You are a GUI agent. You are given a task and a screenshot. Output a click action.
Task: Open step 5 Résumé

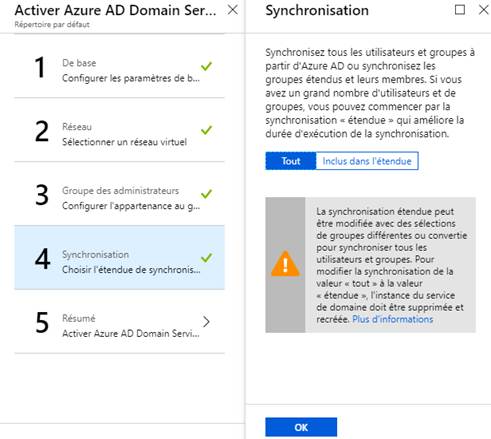coord(119,322)
